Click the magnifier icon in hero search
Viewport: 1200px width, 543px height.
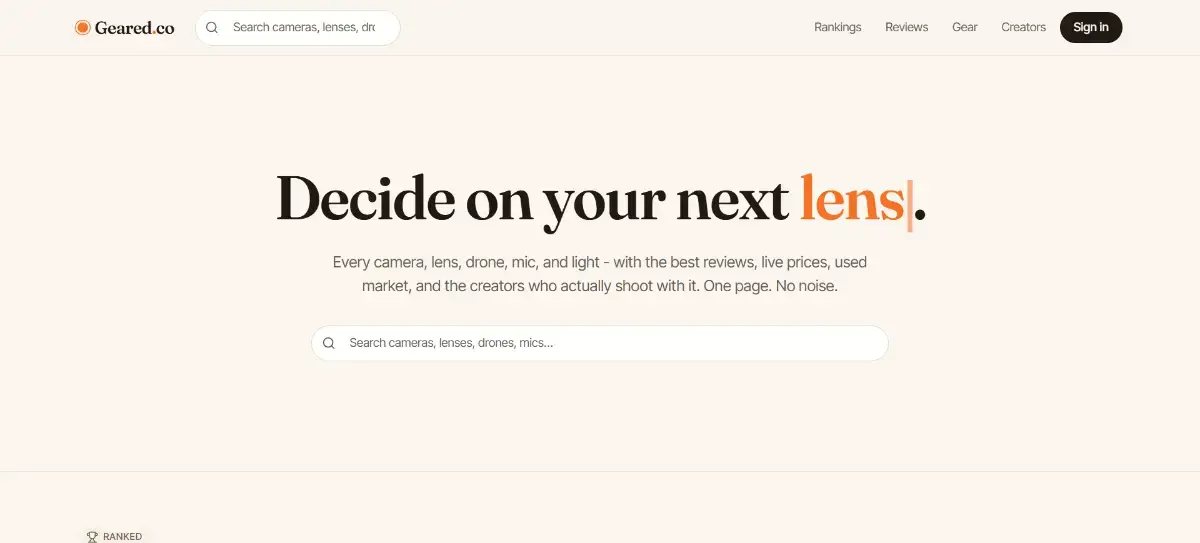coord(329,343)
